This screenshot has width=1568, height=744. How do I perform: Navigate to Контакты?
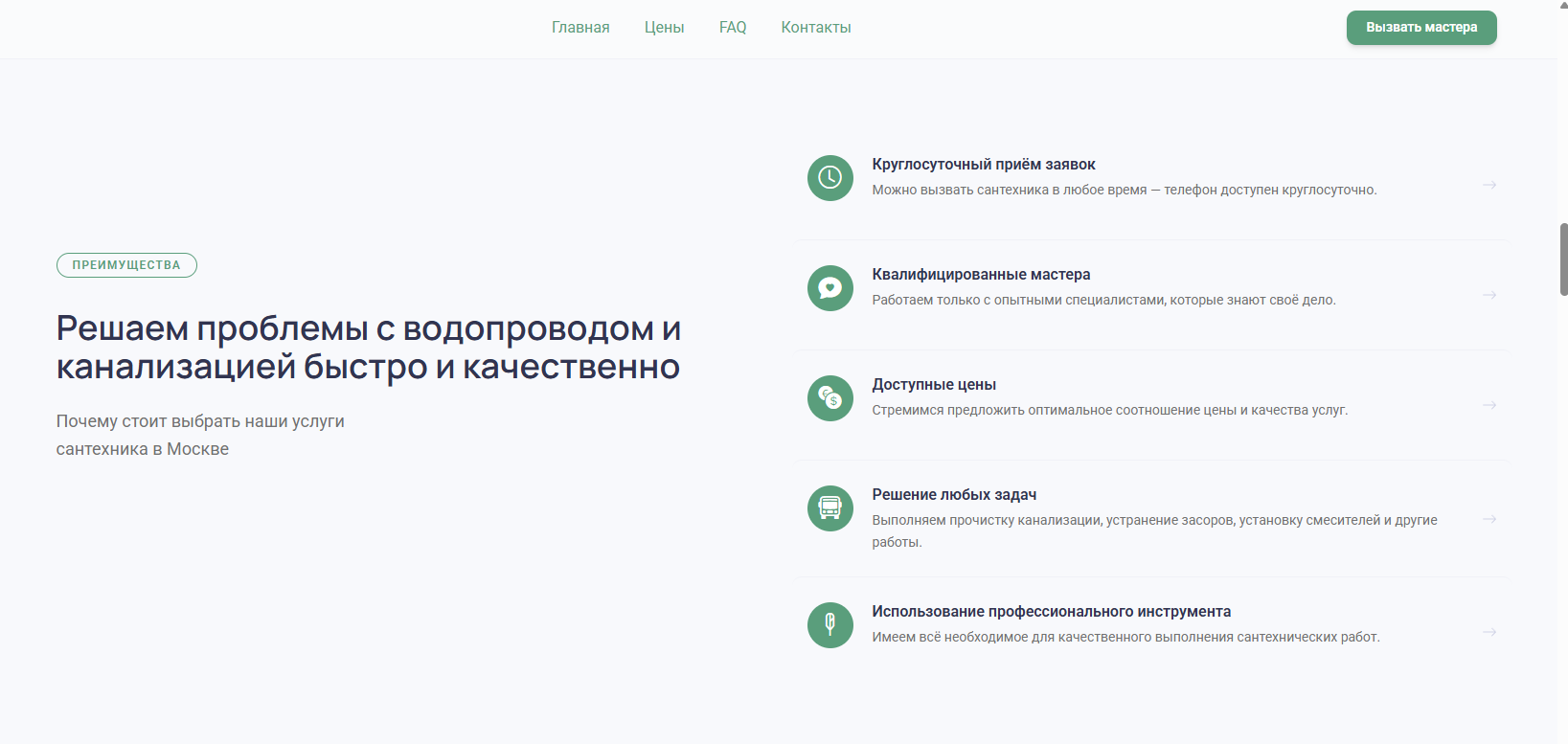(x=816, y=28)
